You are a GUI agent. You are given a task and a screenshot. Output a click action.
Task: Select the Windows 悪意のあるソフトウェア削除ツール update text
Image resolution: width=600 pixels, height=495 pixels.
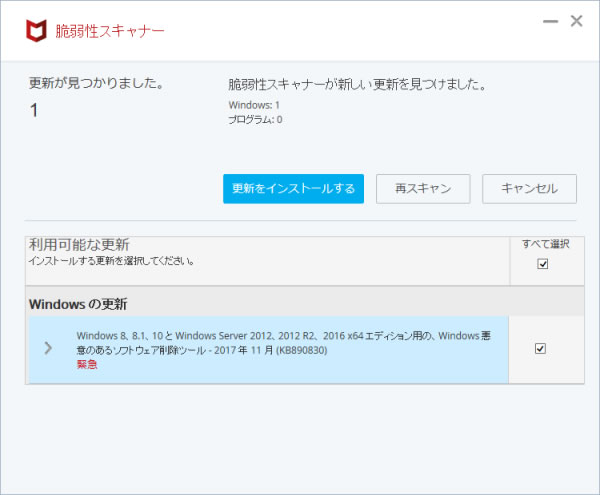283,343
